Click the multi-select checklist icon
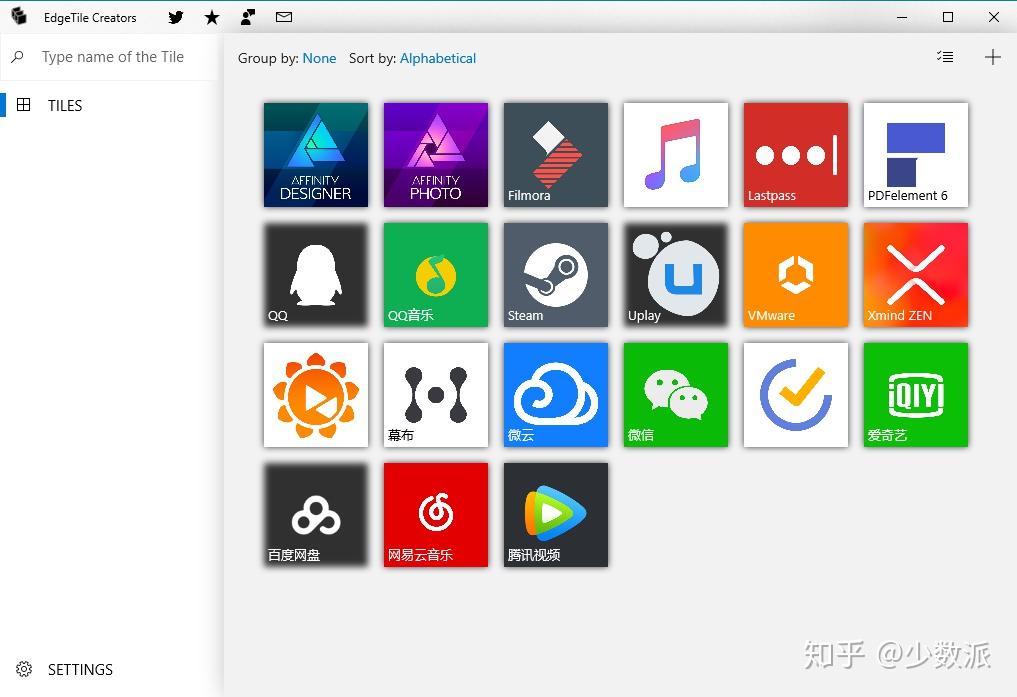The height and width of the screenshot is (697, 1017). click(x=945, y=57)
